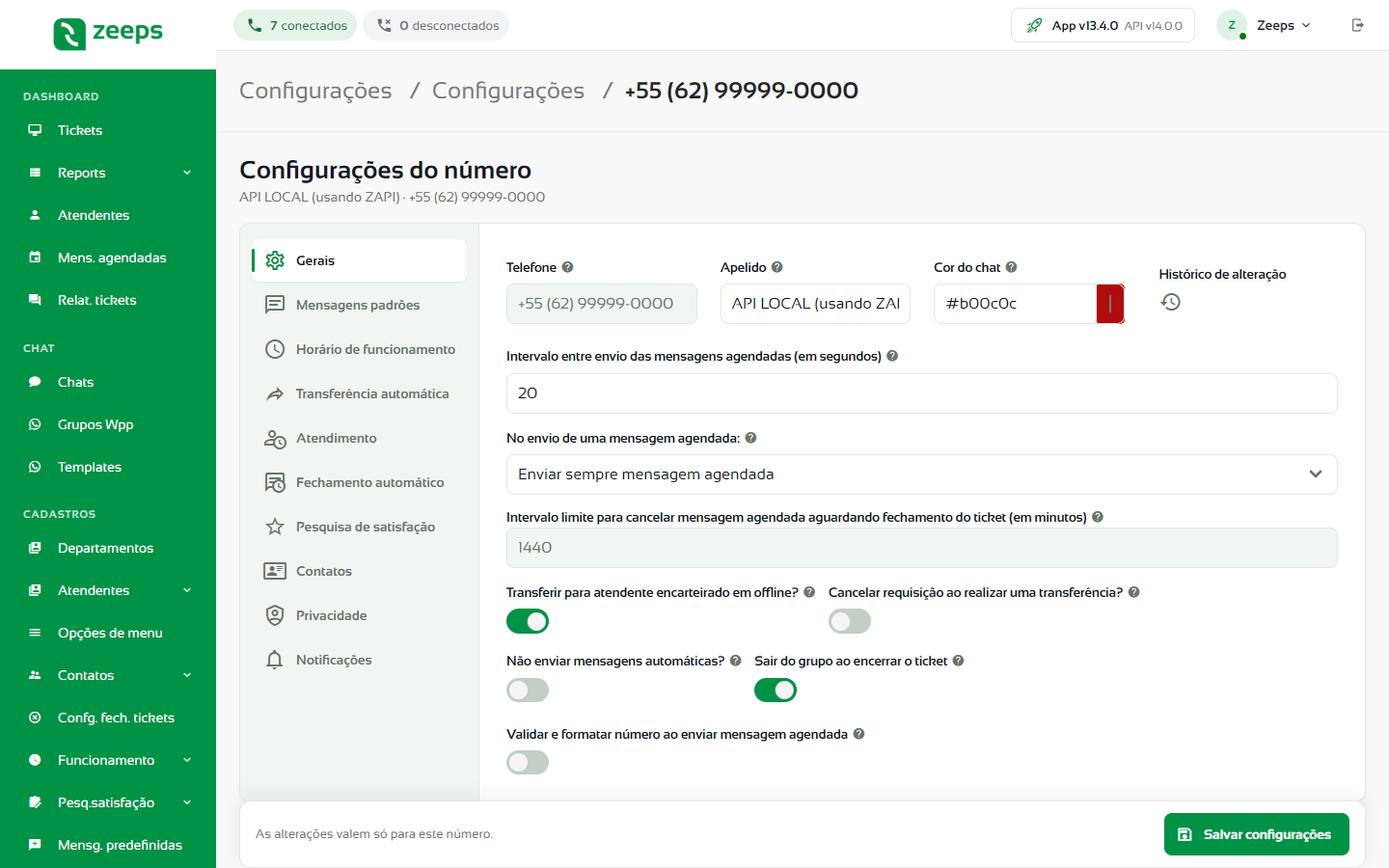Open the Atendimento settings tab
This screenshot has height=868, width=1389.
point(359,438)
